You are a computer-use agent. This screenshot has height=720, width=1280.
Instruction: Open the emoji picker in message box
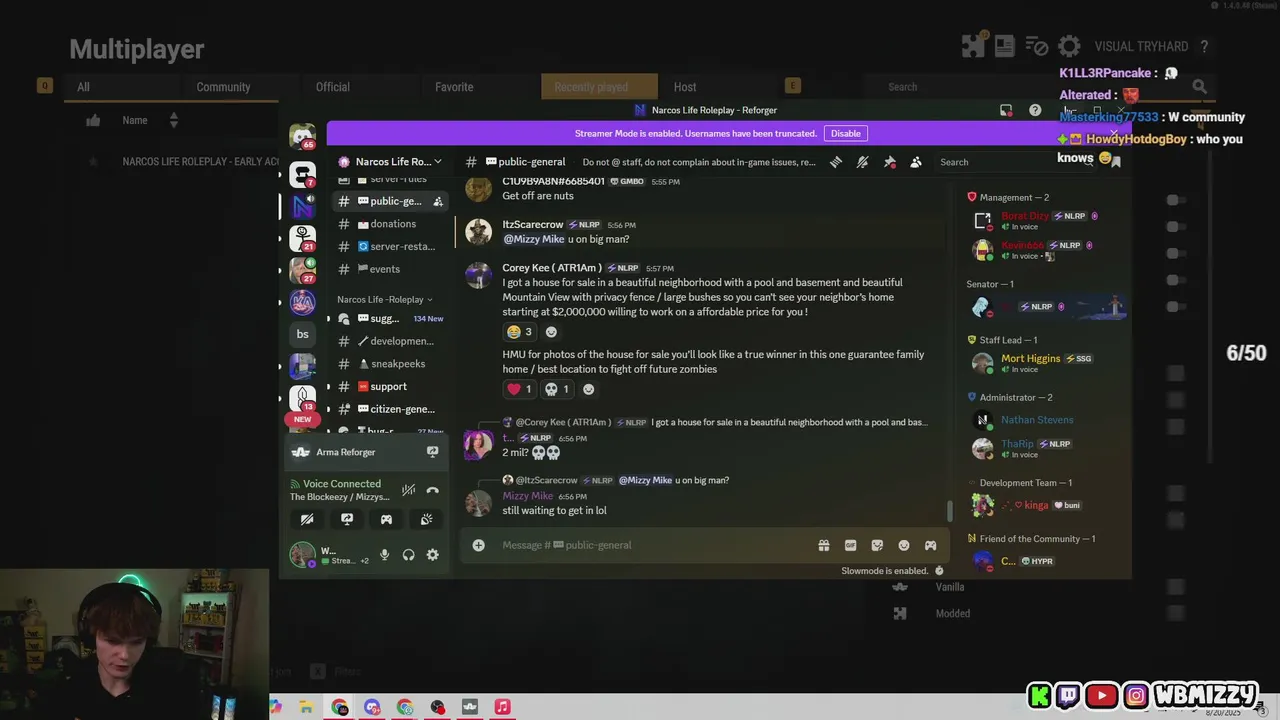[x=904, y=545]
